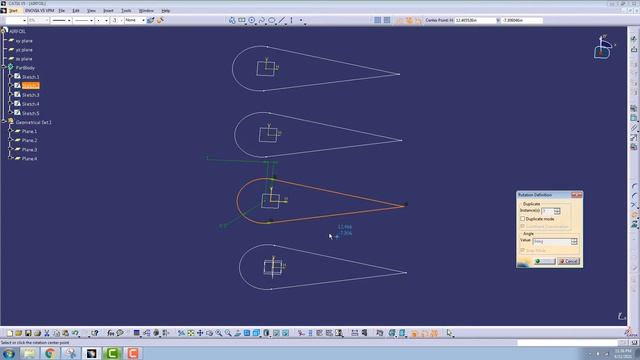Click Cancel in Rotation Definition dialog
The width and height of the screenshot is (640, 360).
point(569,261)
